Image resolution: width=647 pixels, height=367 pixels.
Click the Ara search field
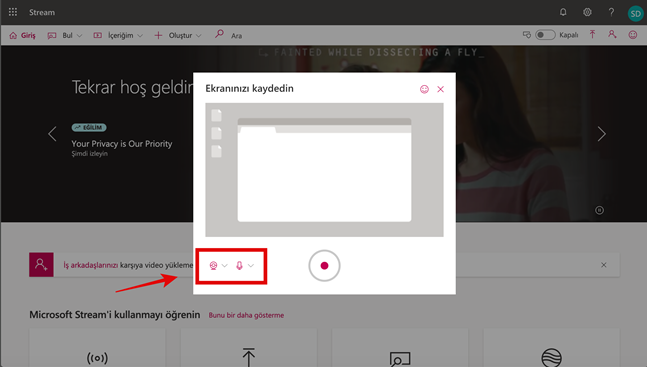[x=236, y=36]
